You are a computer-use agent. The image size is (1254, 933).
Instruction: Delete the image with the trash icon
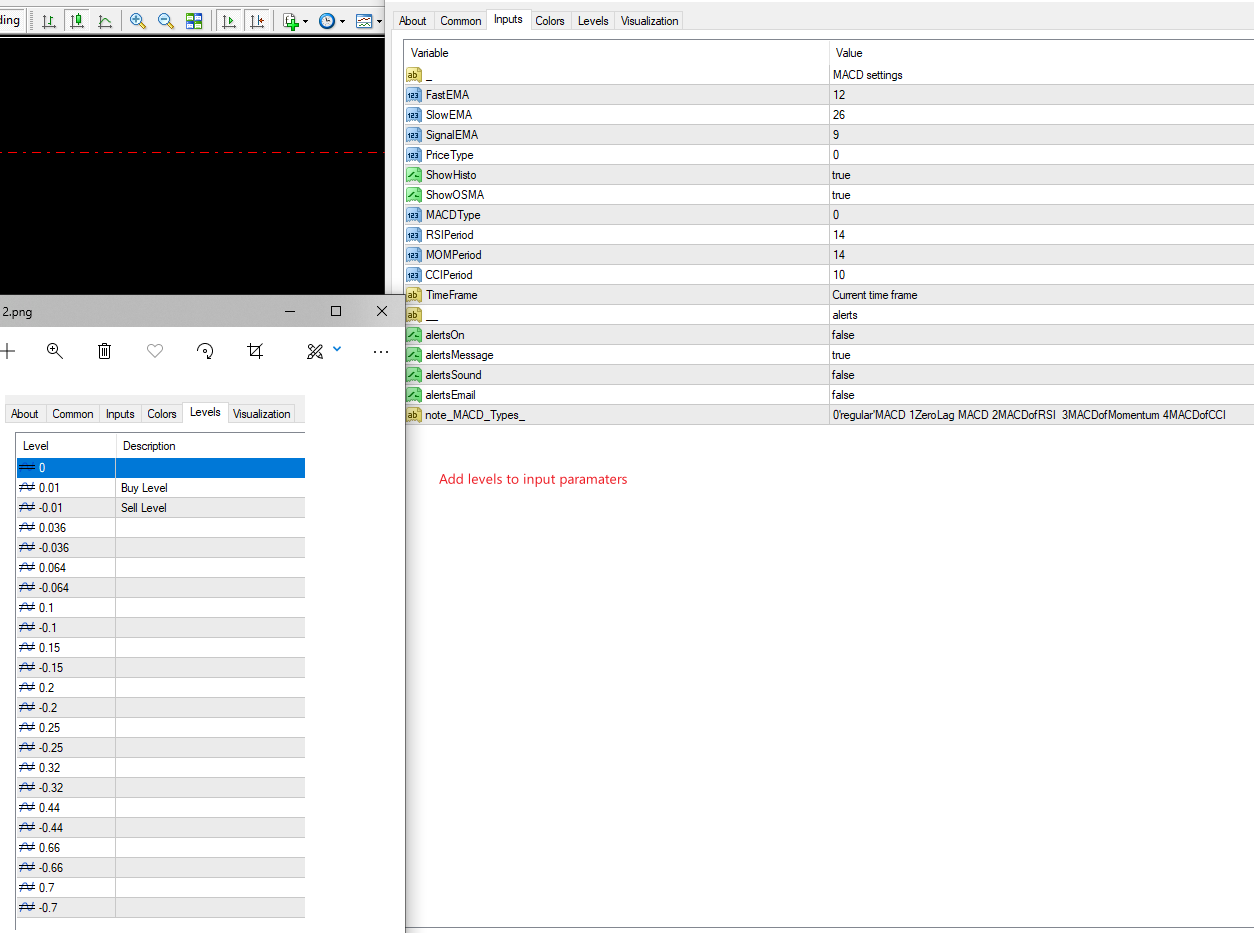(104, 351)
